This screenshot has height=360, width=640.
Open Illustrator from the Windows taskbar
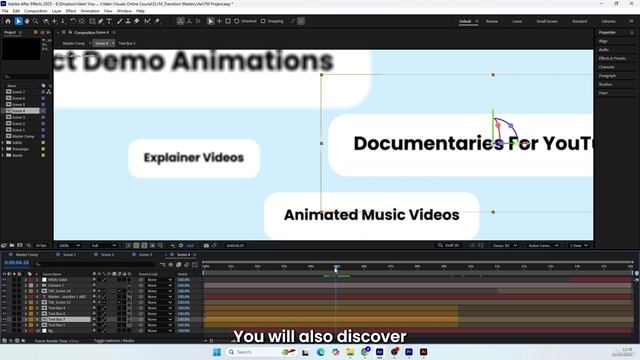pos(424,352)
